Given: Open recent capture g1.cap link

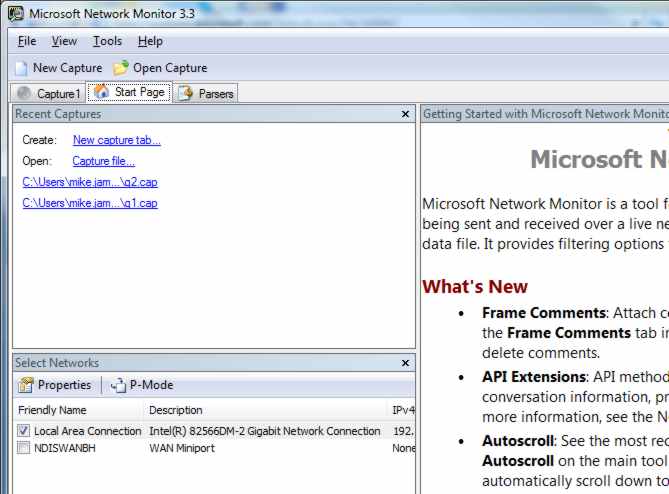Looking at the screenshot, I should (90, 203).
